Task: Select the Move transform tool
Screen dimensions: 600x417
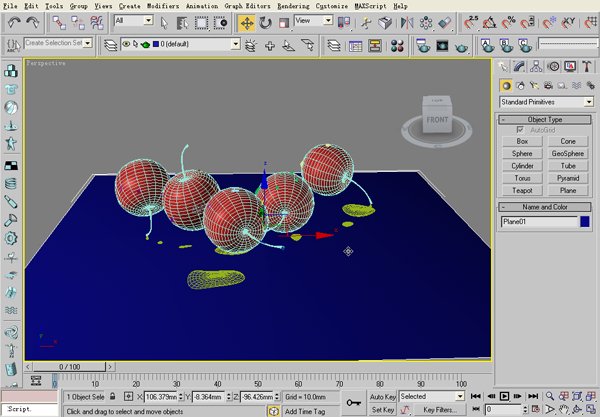Action: [246, 22]
